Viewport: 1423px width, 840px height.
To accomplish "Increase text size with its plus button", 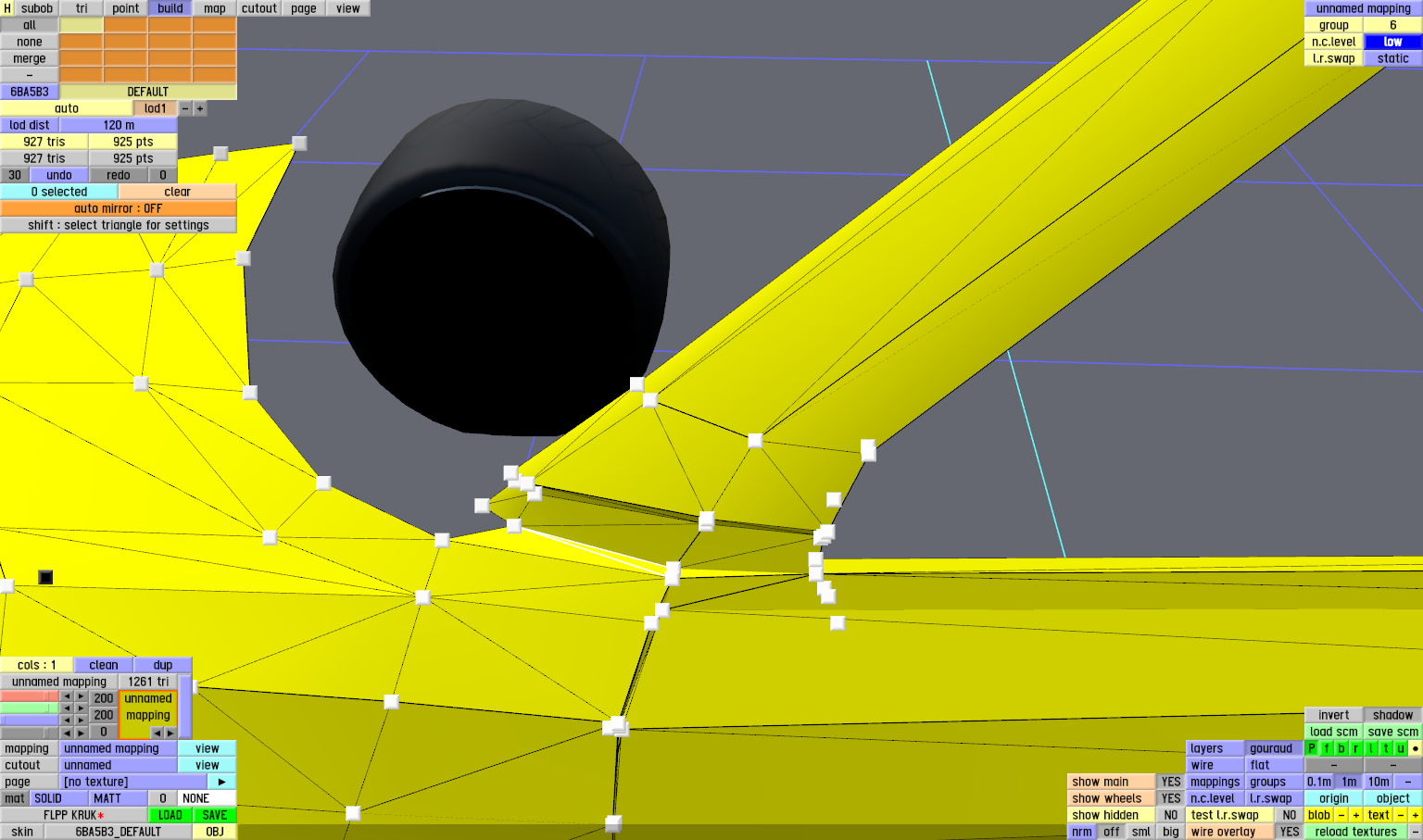I will 1416,815.
